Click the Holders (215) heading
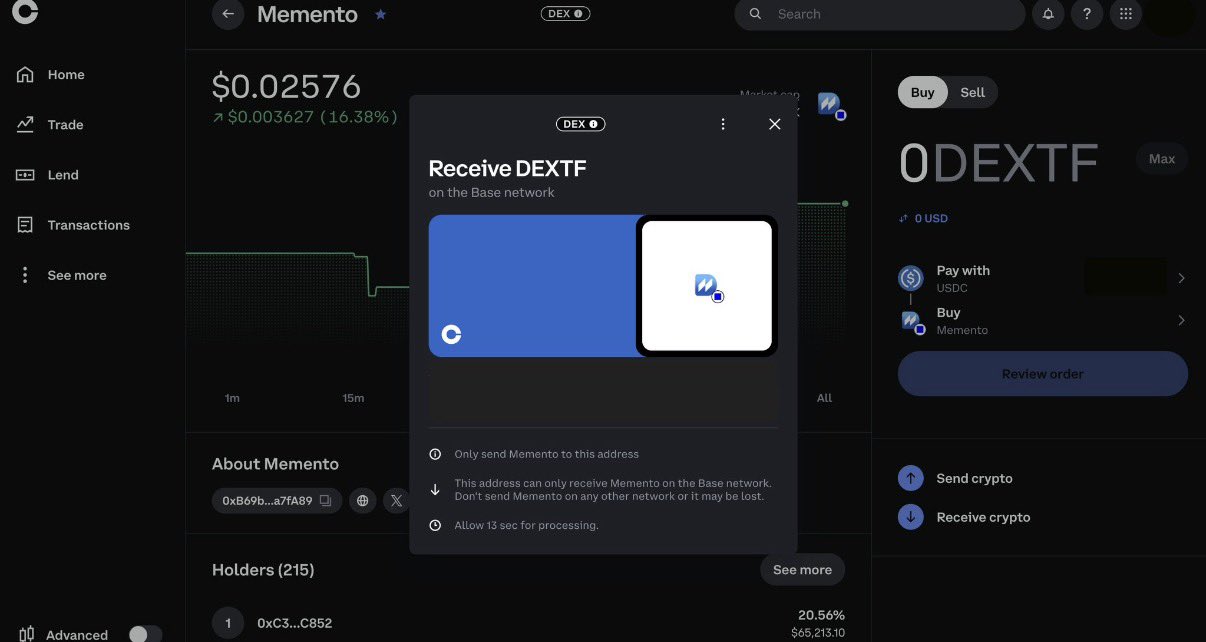 point(263,570)
